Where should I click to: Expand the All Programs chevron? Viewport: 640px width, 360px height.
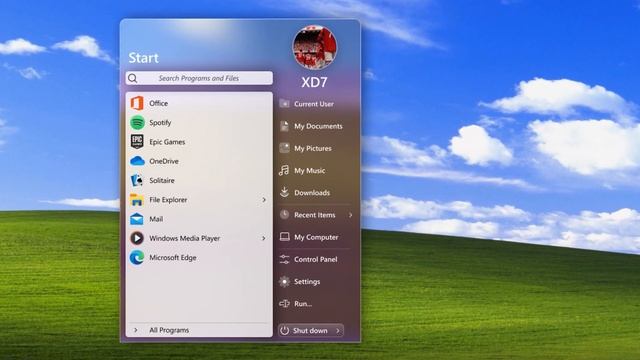pos(136,330)
